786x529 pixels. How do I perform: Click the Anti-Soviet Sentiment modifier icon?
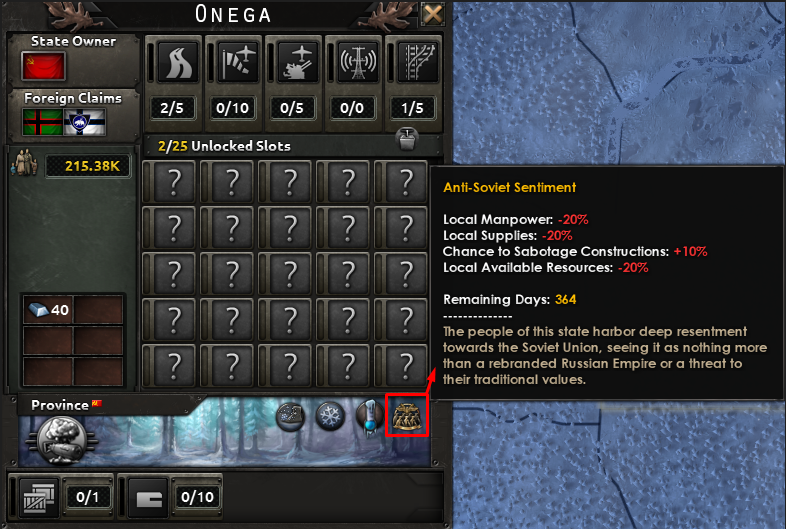coord(407,416)
